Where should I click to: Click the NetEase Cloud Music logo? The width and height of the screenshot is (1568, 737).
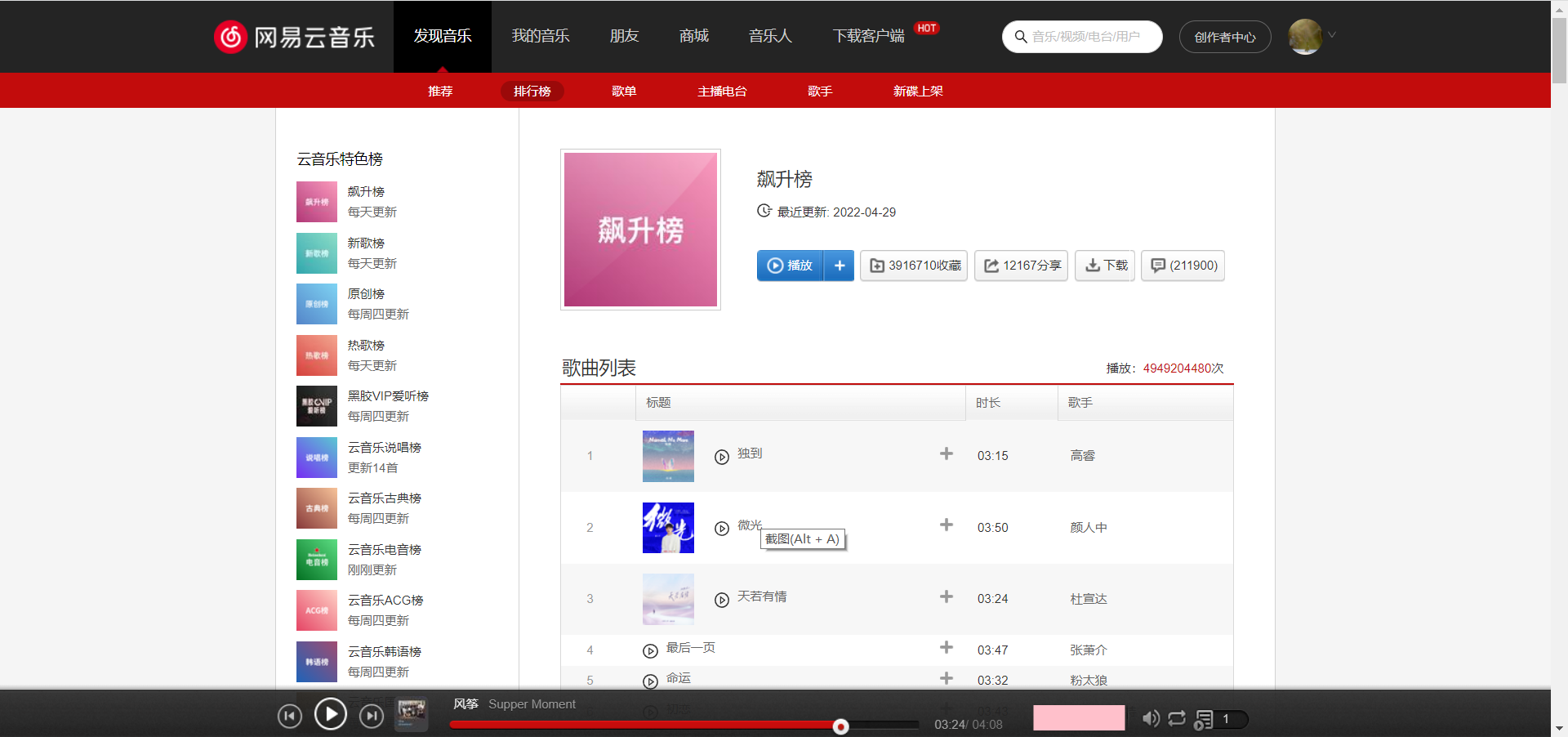294,37
